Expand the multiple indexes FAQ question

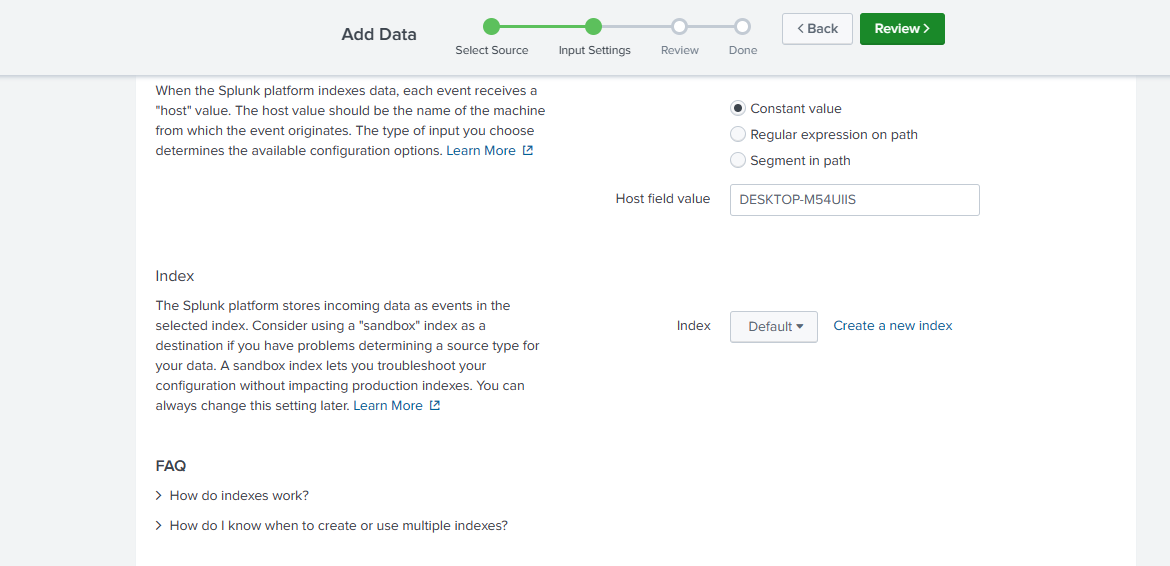point(338,526)
